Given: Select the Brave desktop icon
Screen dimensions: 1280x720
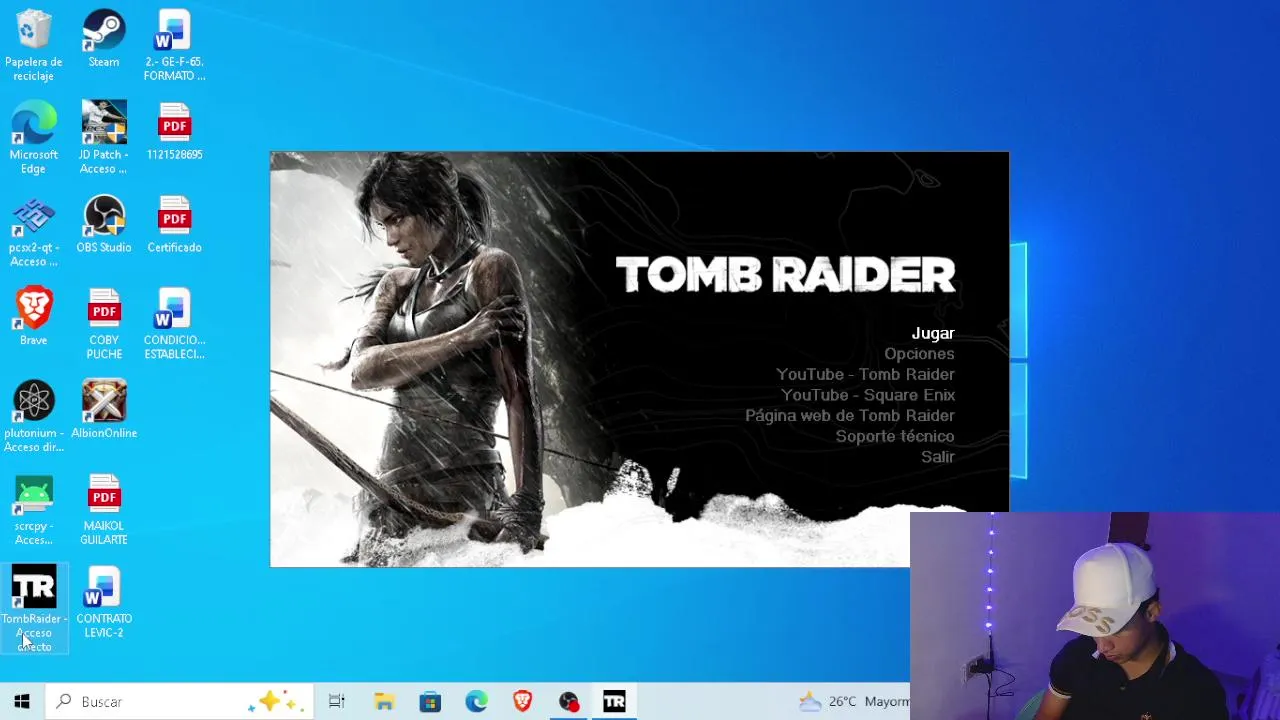Looking at the screenshot, I should (33, 318).
